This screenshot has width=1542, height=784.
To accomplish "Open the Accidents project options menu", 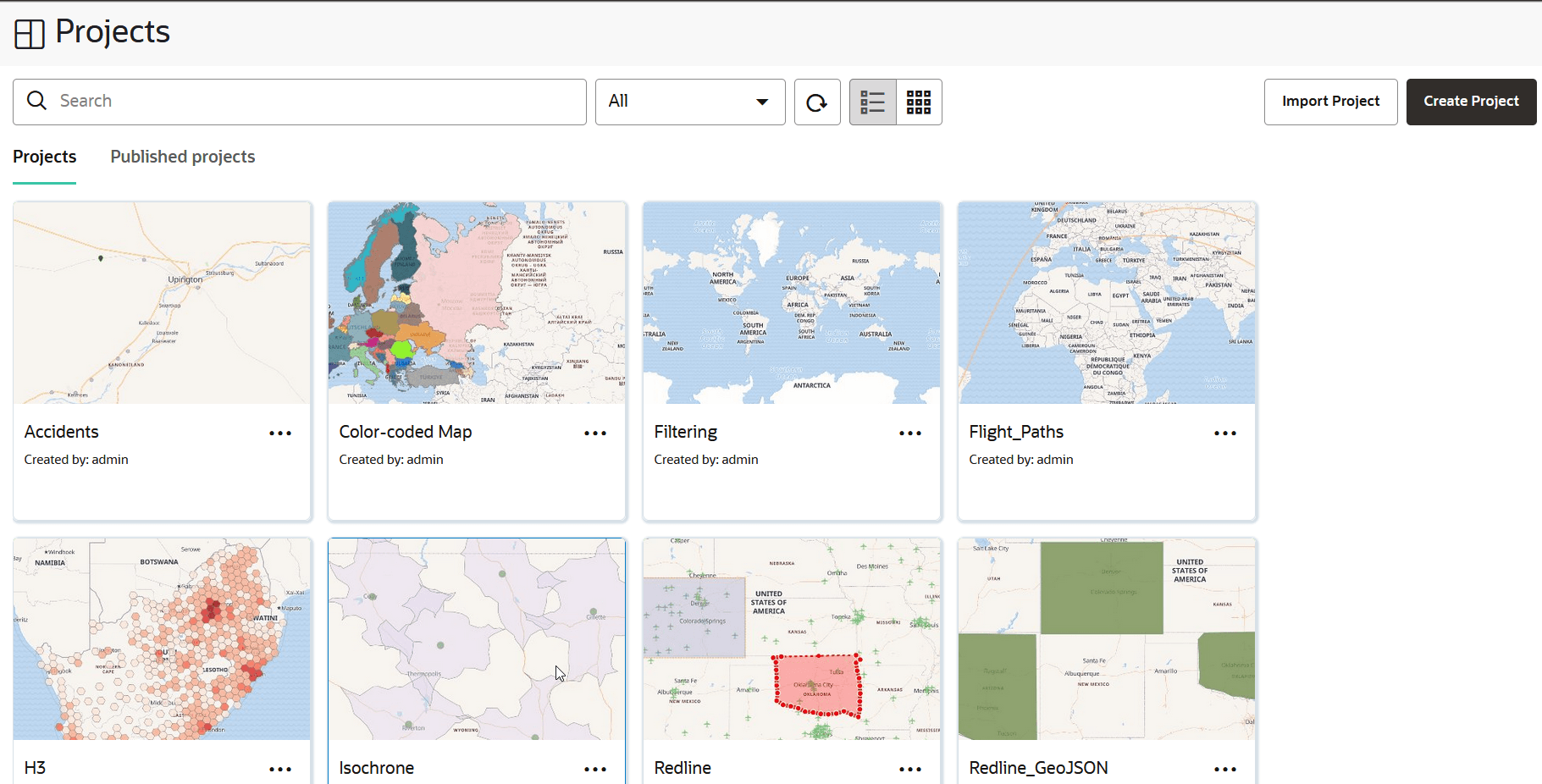I will click(280, 433).
